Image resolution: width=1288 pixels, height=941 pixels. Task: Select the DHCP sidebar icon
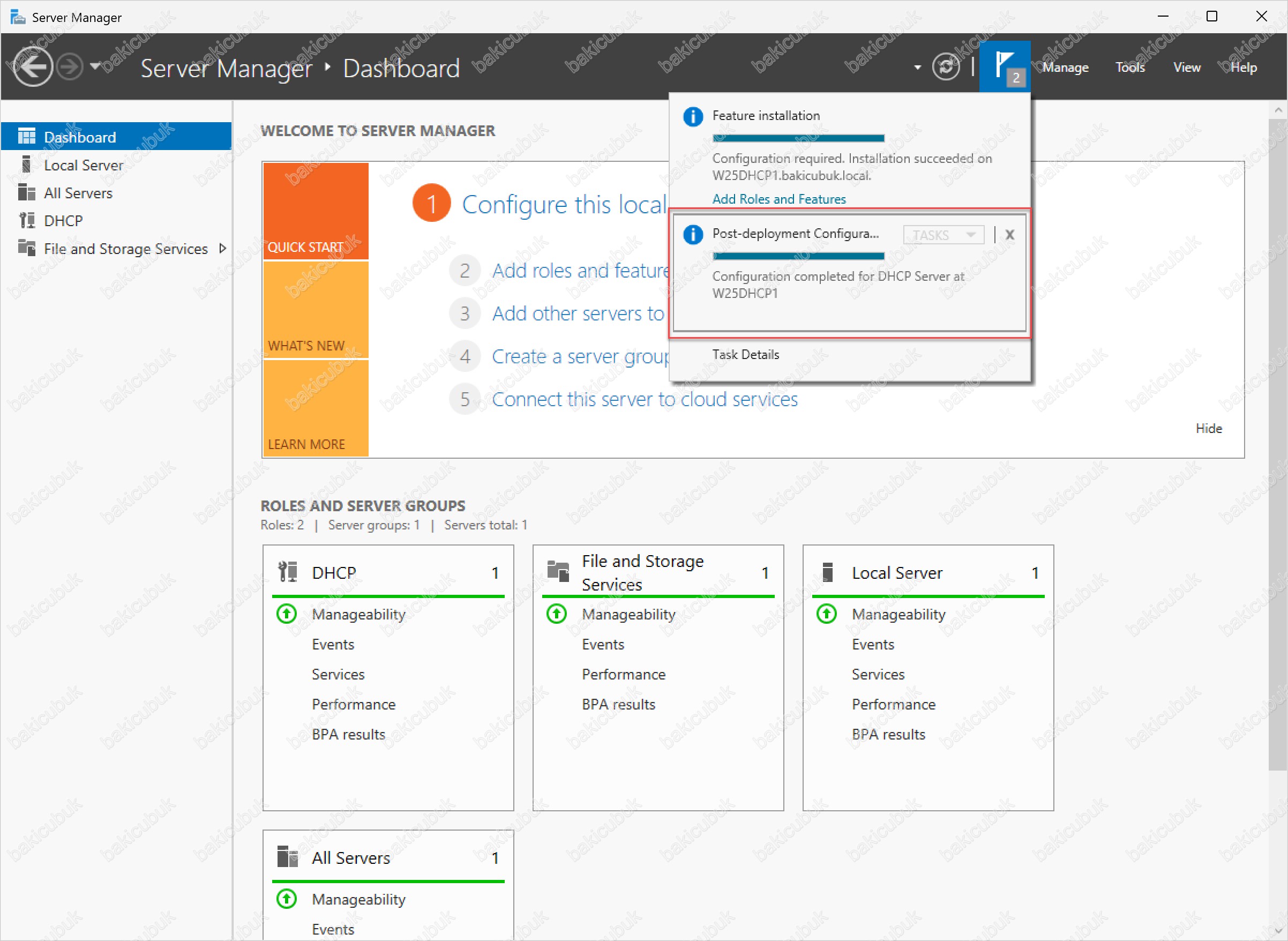[x=26, y=220]
